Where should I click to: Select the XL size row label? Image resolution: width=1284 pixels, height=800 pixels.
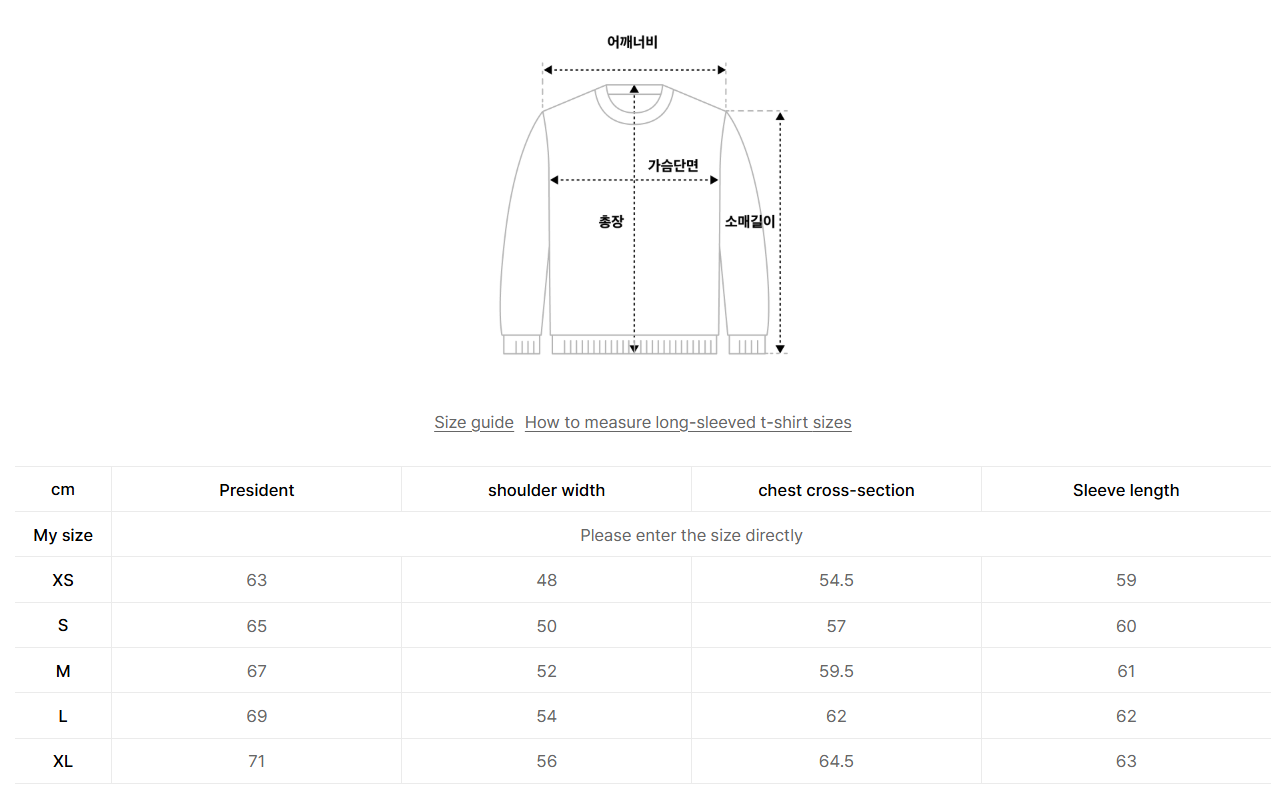point(63,761)
